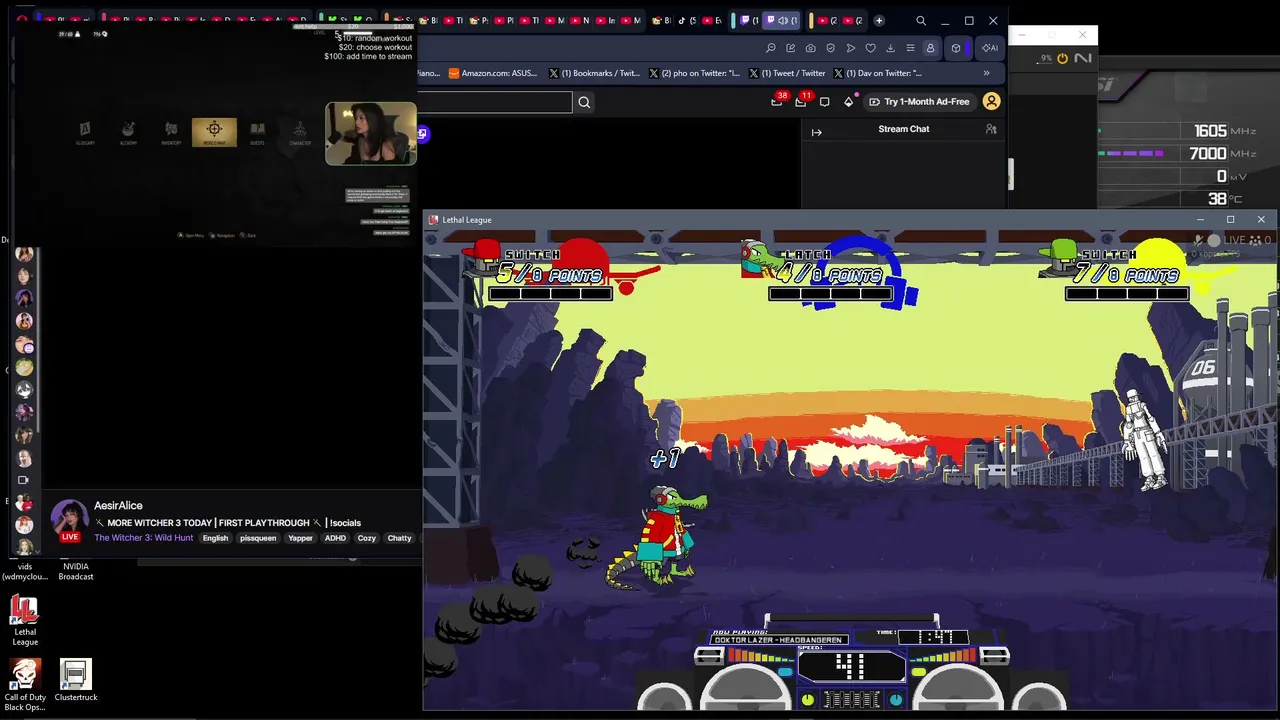Click red player's 5/8 points score
1280x720 pixels.
coord(549,275)
